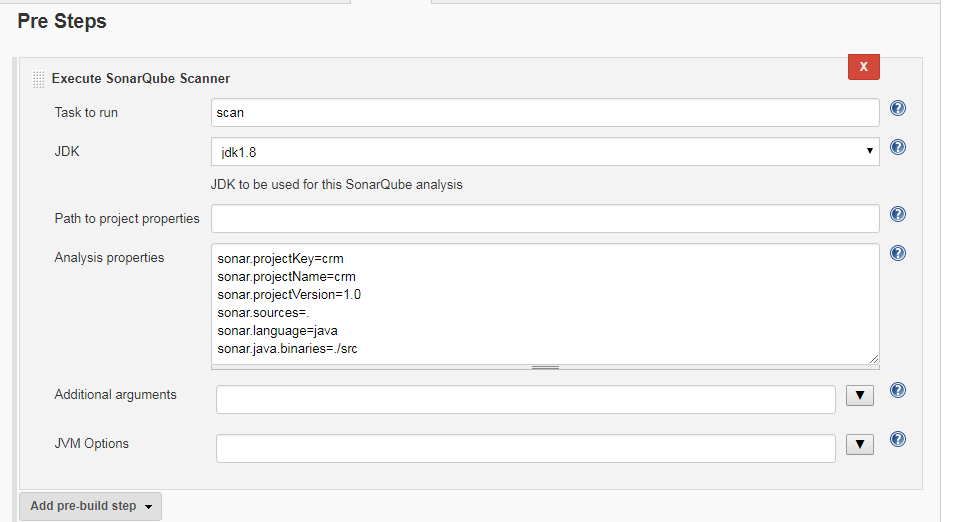Screen dimensions: 964x522
Task: Focus the Task to run input field
Action: [545, 113]
